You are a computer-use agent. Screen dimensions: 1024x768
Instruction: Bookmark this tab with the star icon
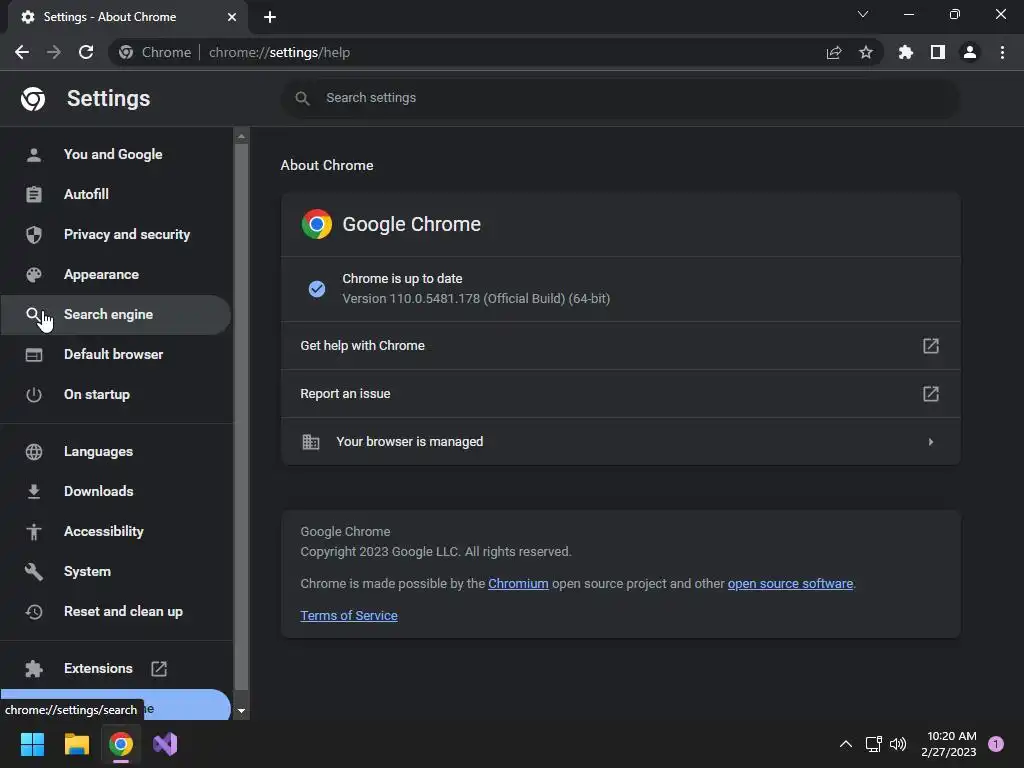click(x=865, y=52)
